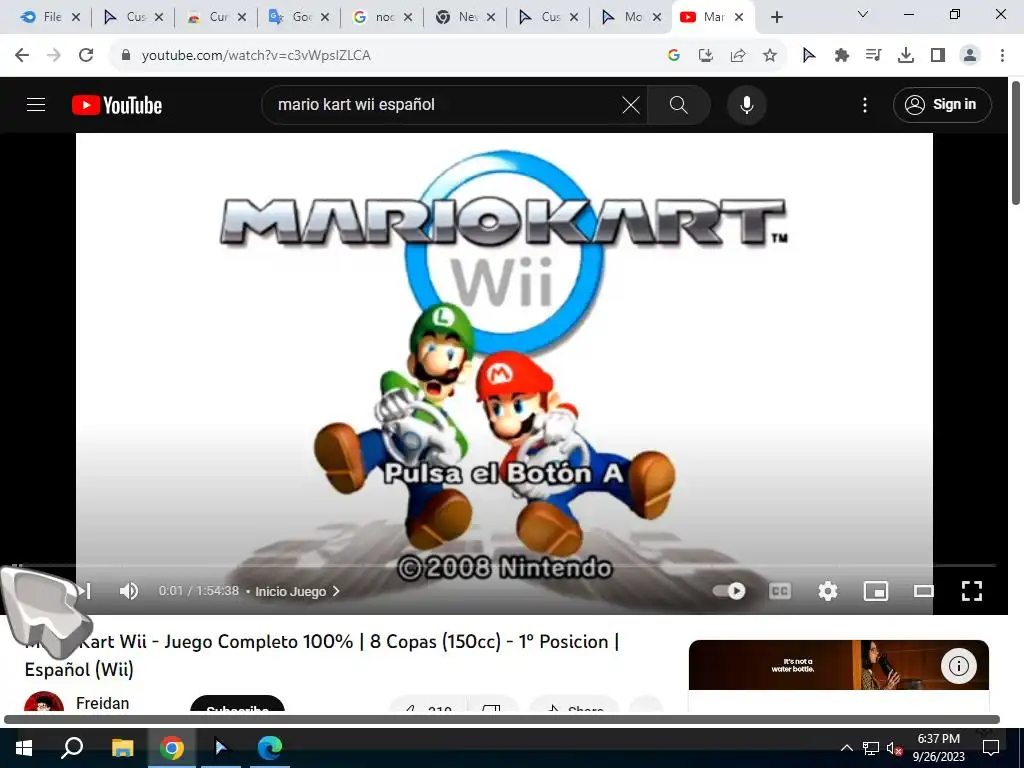Open YouTube settings three-dot menu

865,104
